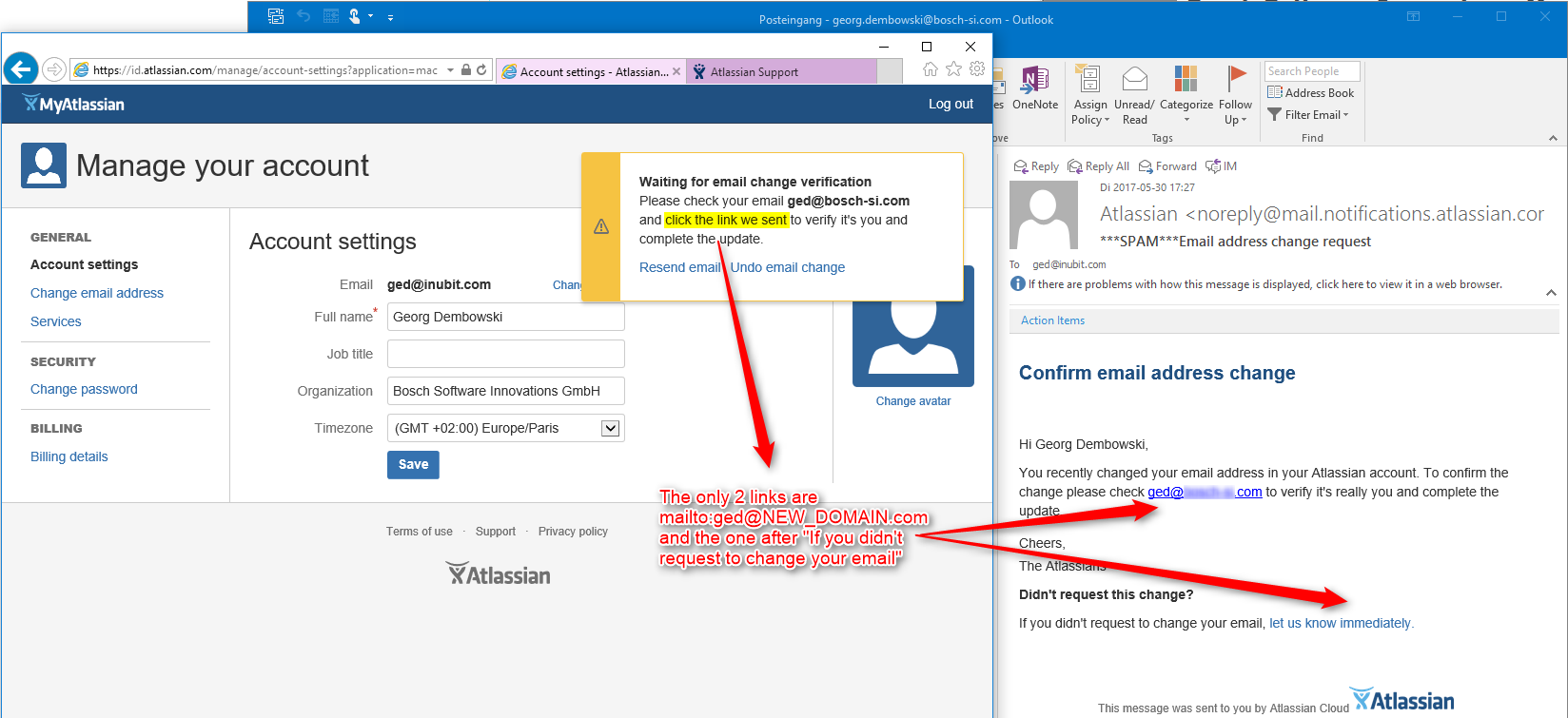This screenshot has width=1568, height=718.
Task: Click the Full name input field
Action: [506, 317]
